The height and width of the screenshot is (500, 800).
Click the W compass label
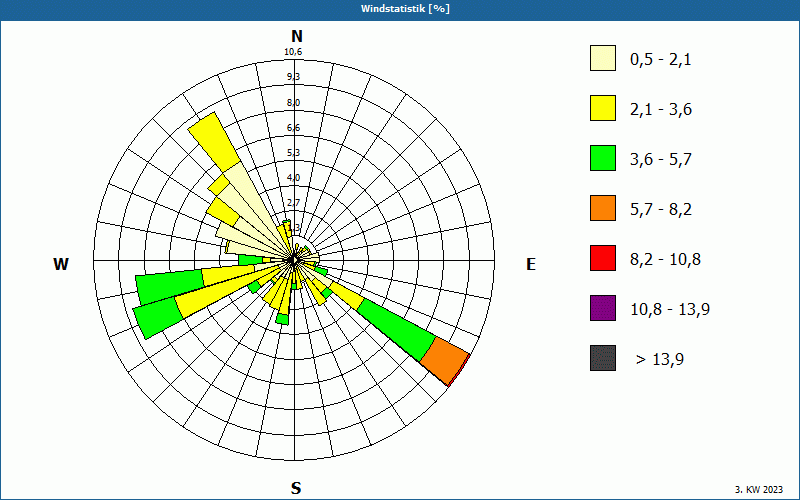click(x=61, y=264)
